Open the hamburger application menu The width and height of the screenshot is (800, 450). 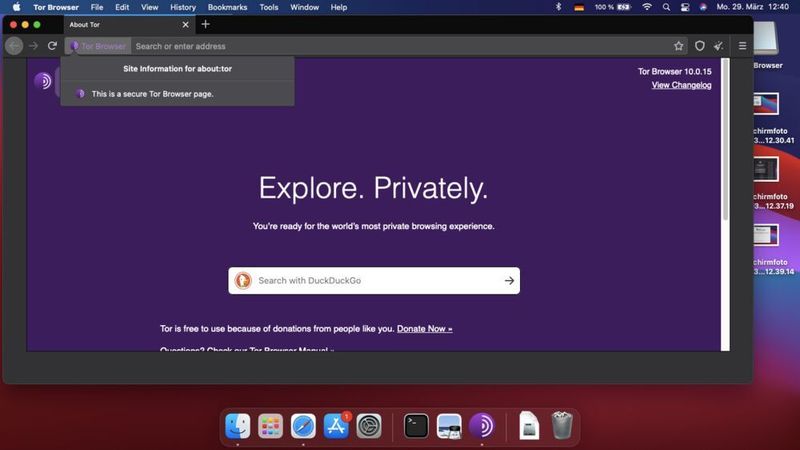[742, 46]
